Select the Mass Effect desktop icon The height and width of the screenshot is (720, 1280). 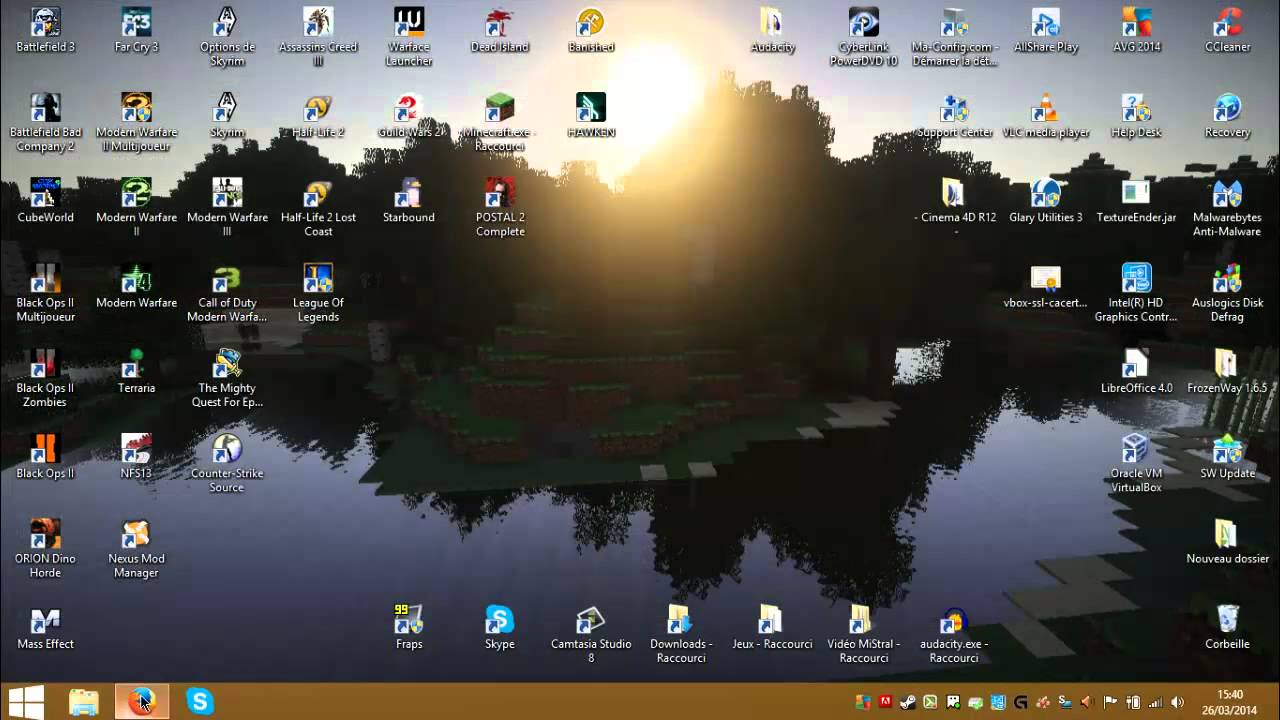tap(45, 619)
